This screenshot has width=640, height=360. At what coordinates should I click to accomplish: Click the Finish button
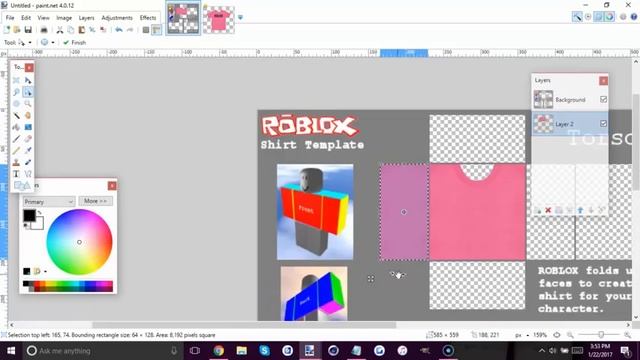[75, 42]
